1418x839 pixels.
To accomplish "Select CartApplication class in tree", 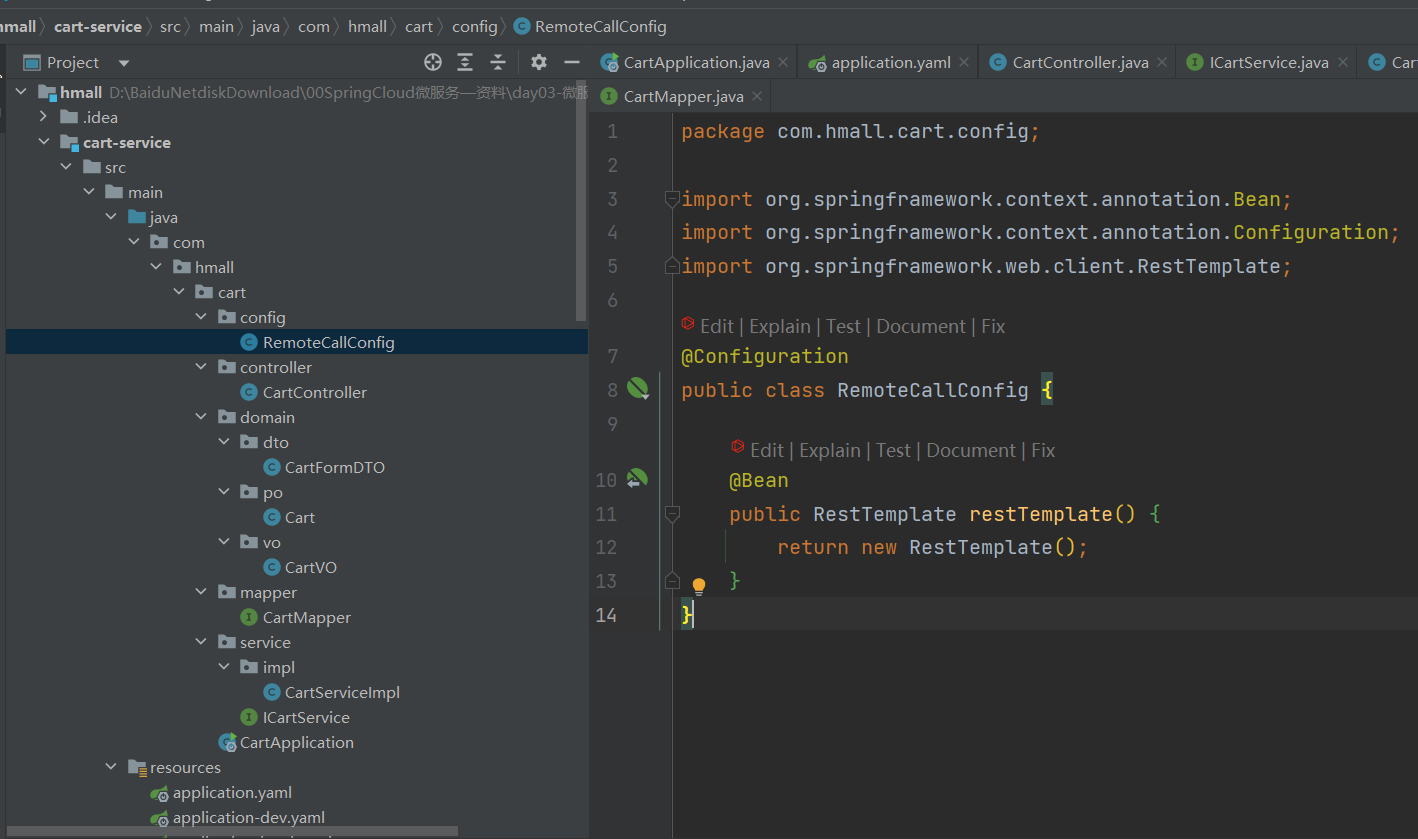I will tap(296, 742).
